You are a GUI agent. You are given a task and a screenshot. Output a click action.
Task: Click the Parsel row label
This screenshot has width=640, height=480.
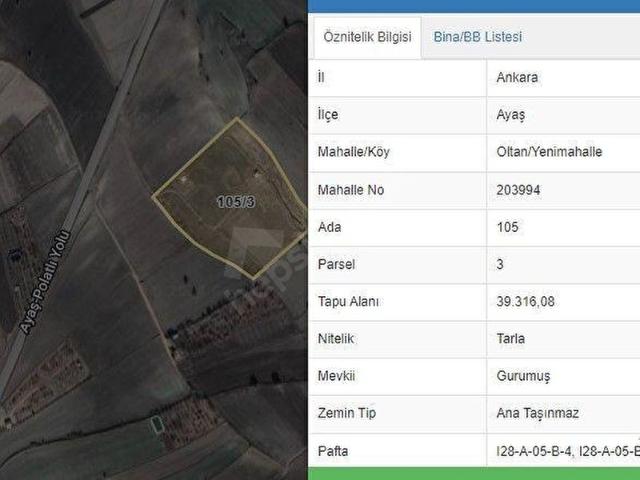click(x=336, y=264)
